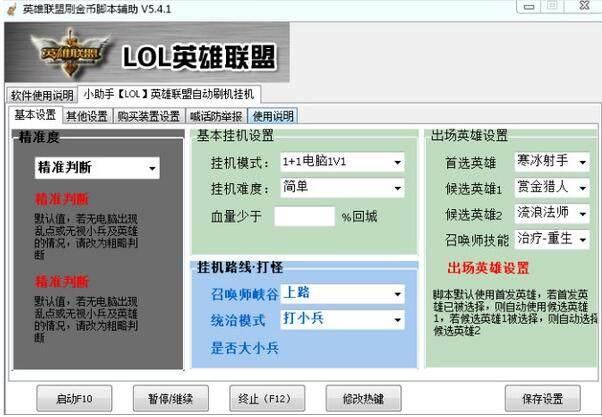Open the 召唤师峡谷 lane dropdown showing 上路
Screen dimensions: 602x417
(x=342, y=294)
